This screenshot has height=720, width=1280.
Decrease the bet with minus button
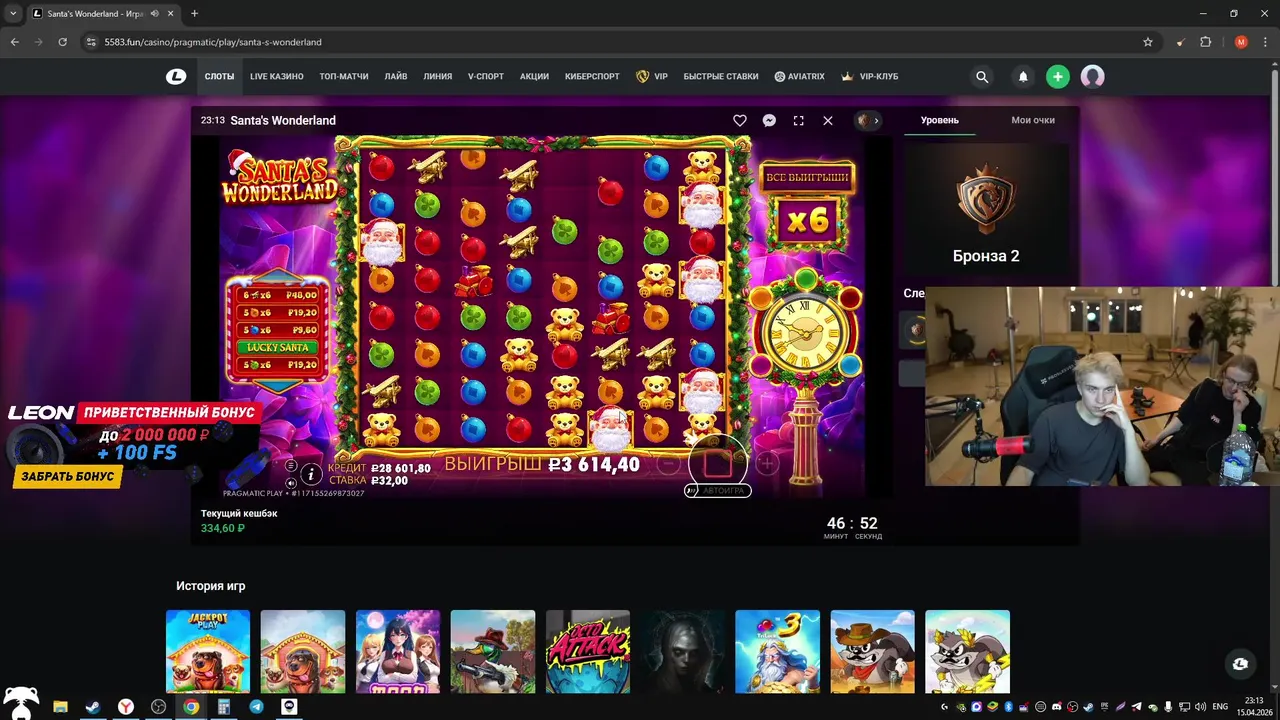click(669, 464)
